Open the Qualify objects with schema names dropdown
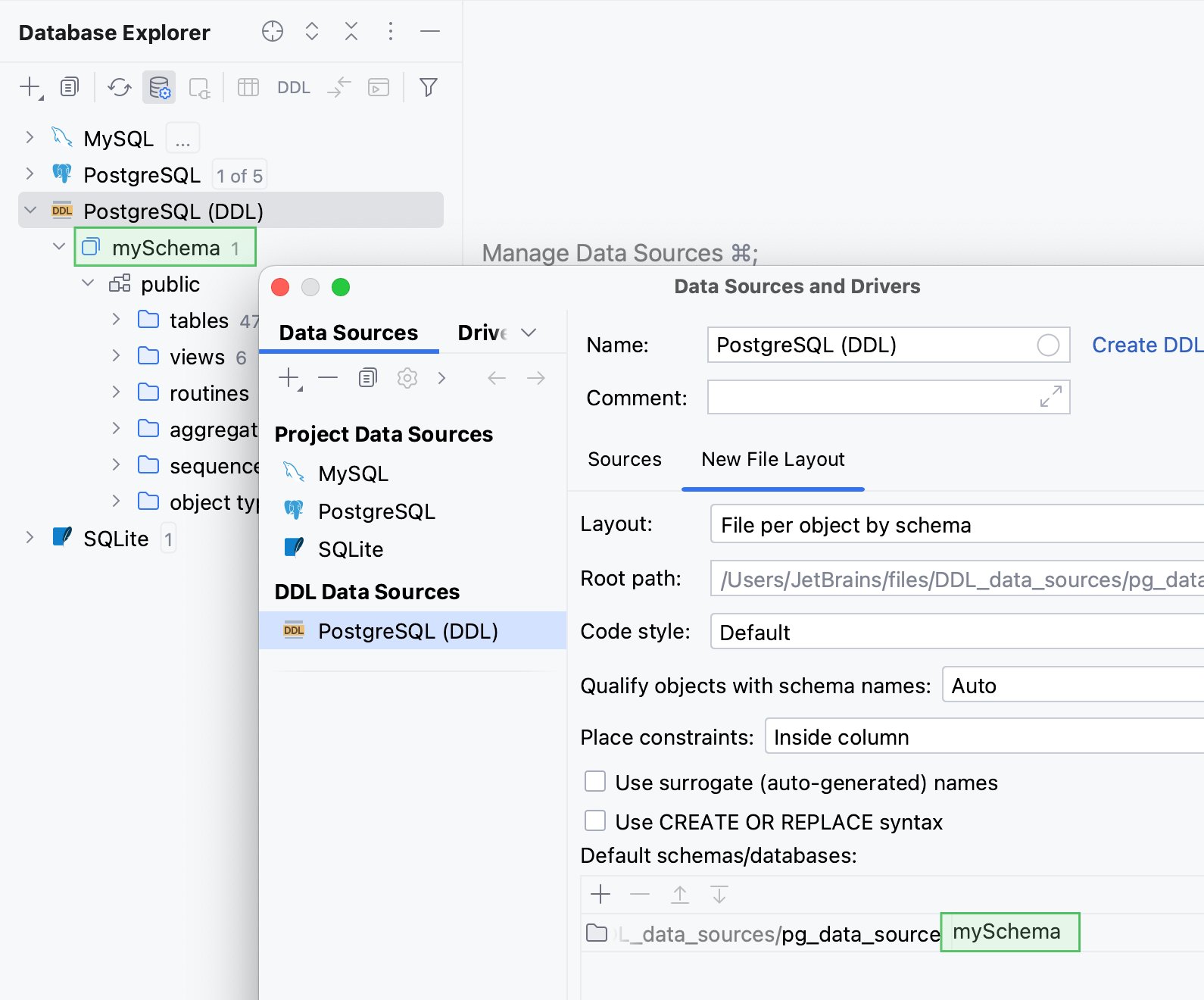Viewport: 1204px width, 1000px height. [x=1073, y=685]
